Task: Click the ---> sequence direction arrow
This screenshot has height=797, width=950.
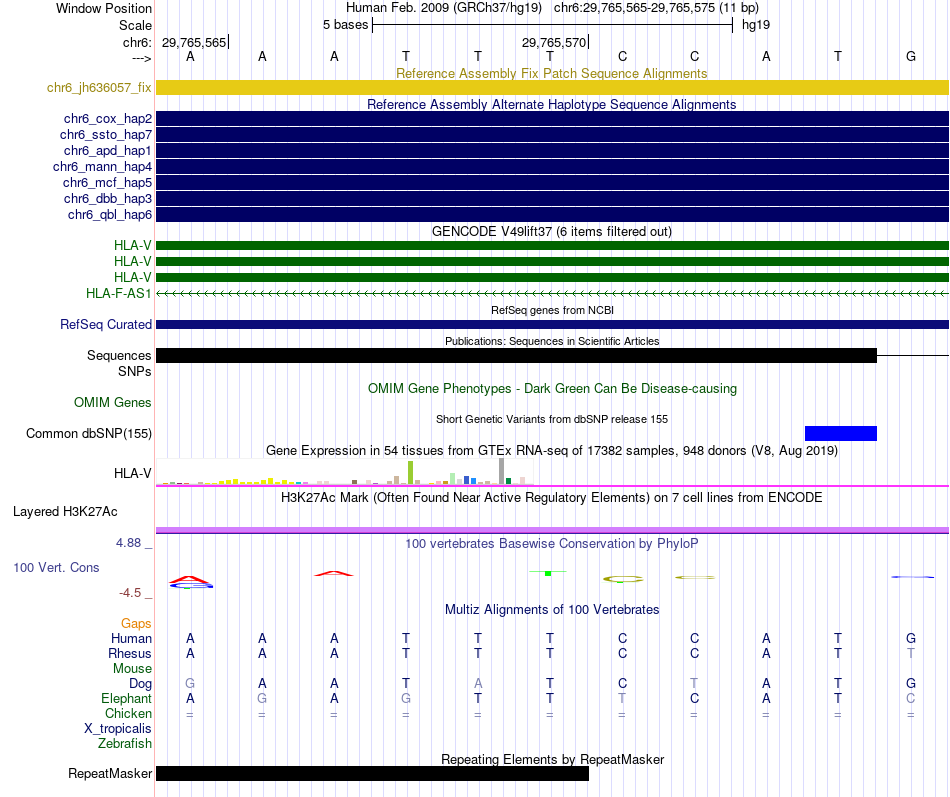Action: pos(142,58)
